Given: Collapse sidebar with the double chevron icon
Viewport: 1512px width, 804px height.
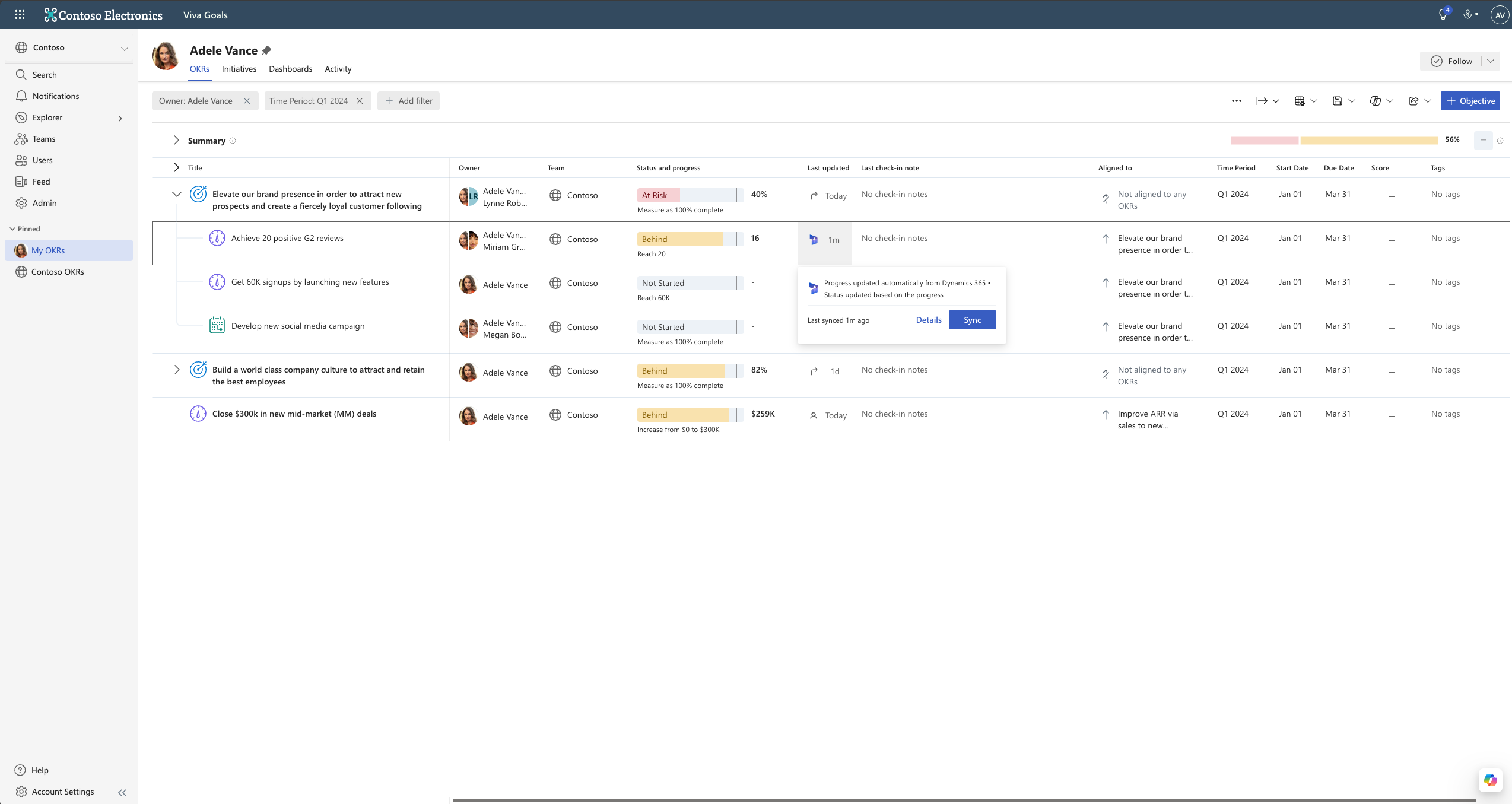Looking at the screenshot, I should 122,792.
